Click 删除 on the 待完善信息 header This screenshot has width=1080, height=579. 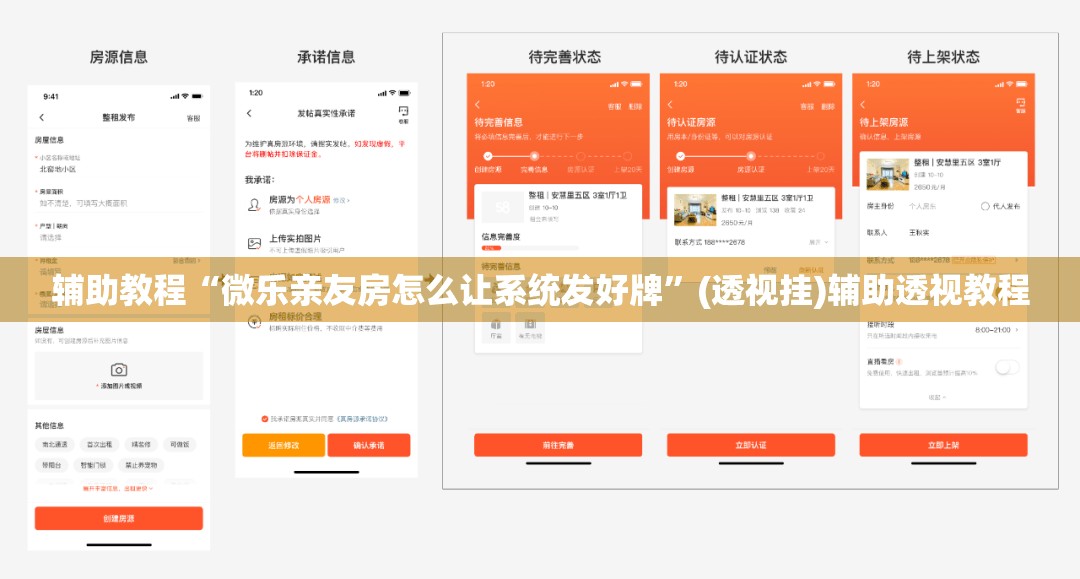635,107
